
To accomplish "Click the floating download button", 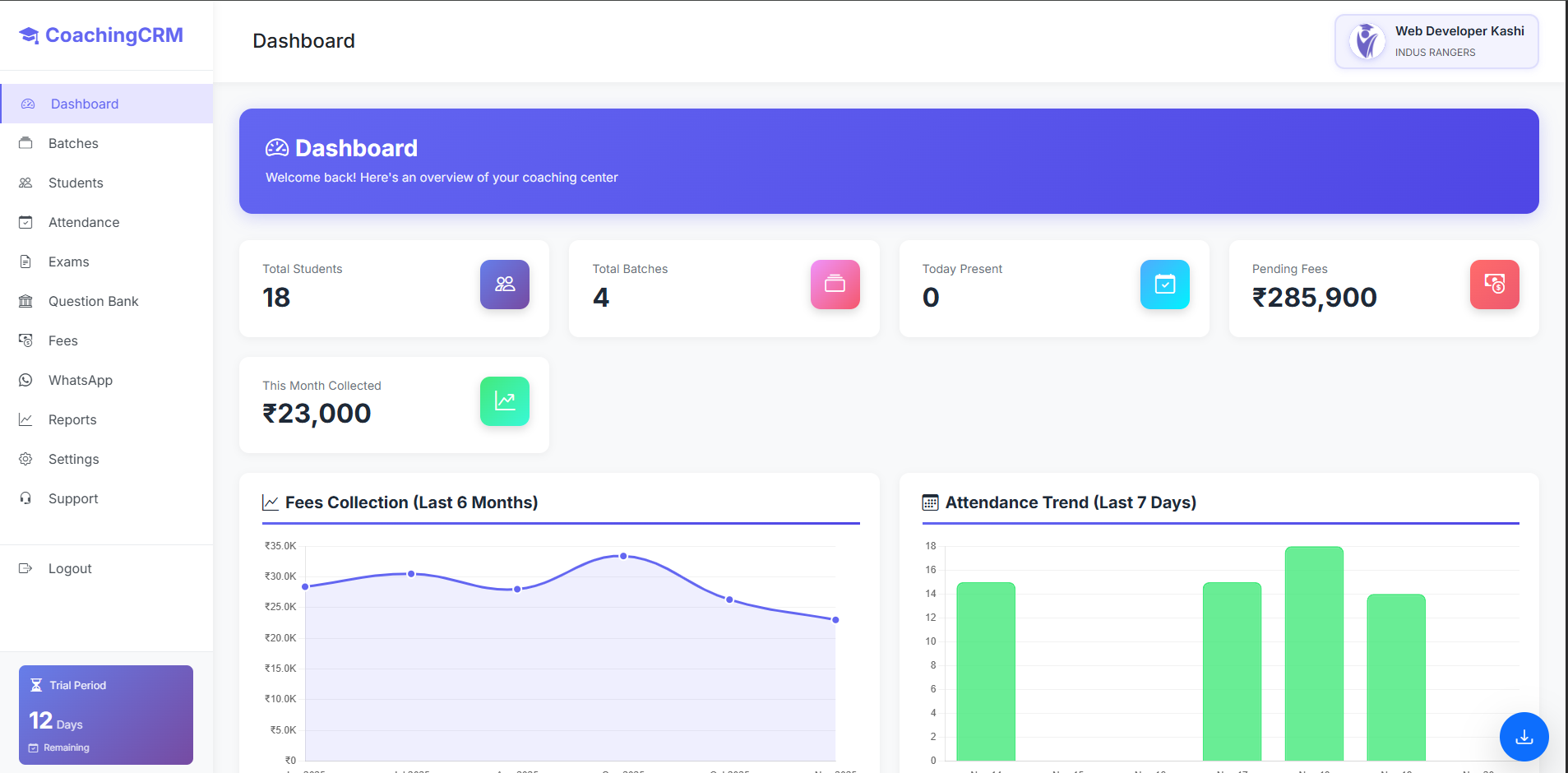I will coord(1523,737).
